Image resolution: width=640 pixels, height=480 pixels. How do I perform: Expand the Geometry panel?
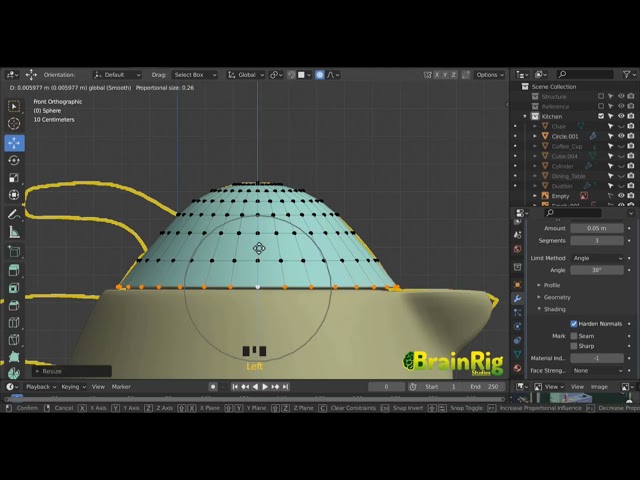coord(557,298)
